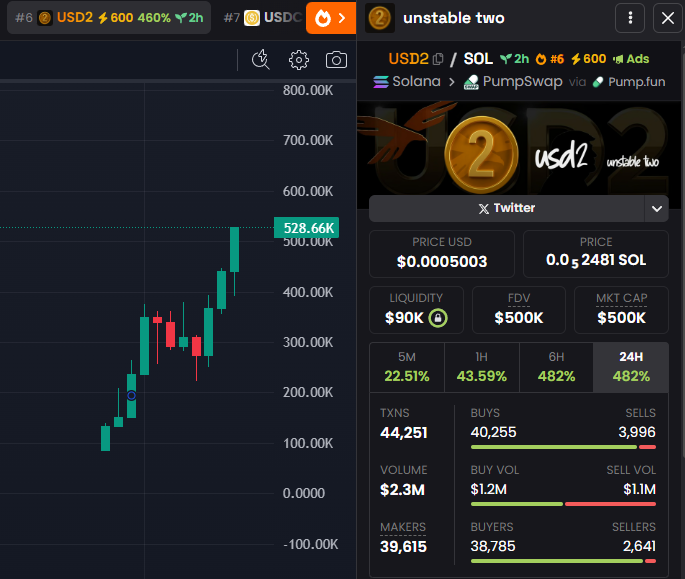Select the #6 USD2 trending ticker
Viewport: 685px width, 579px height.
pyautogui.click(x=109, y=18)
